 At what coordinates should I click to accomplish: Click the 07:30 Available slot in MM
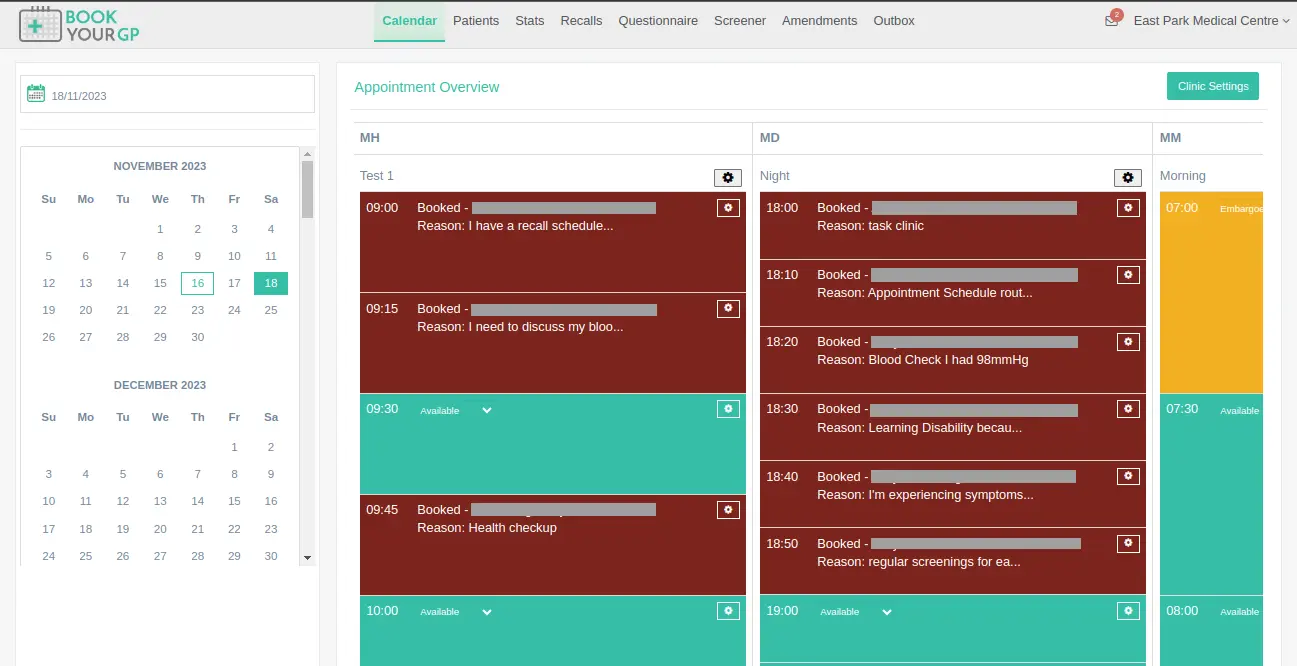click(x=1211, y=494)
